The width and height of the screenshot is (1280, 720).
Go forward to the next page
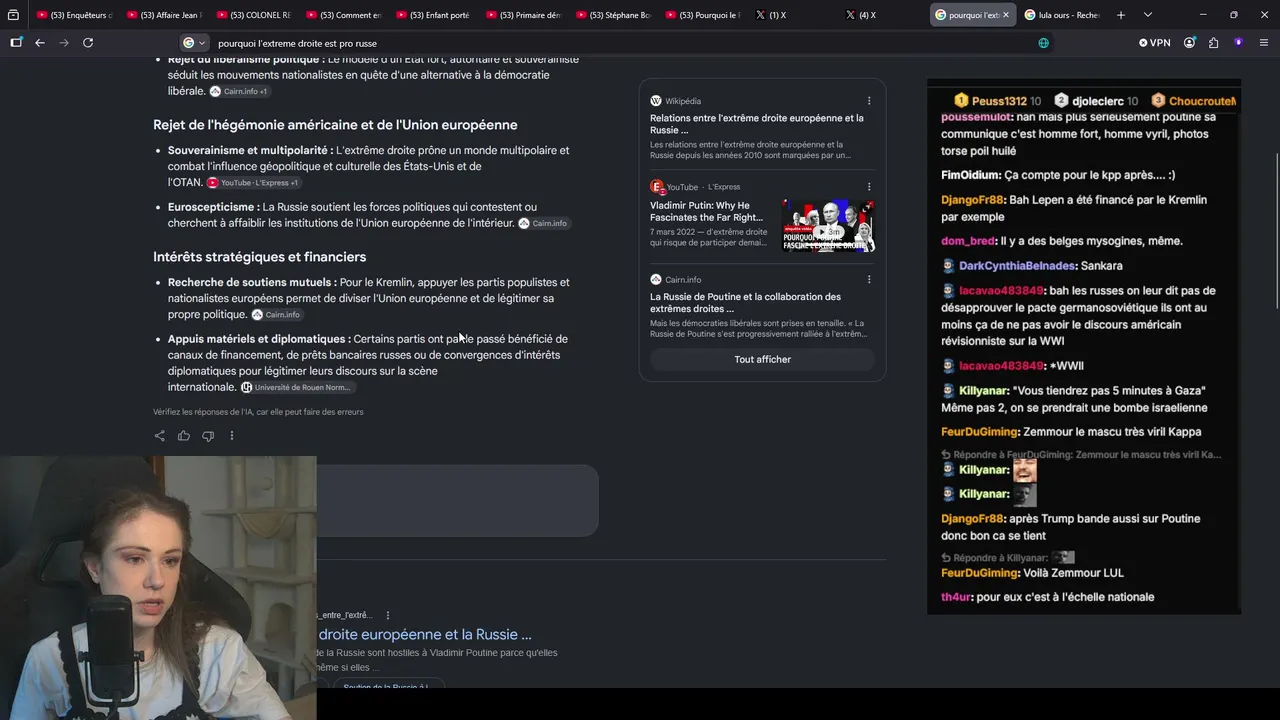64,43
